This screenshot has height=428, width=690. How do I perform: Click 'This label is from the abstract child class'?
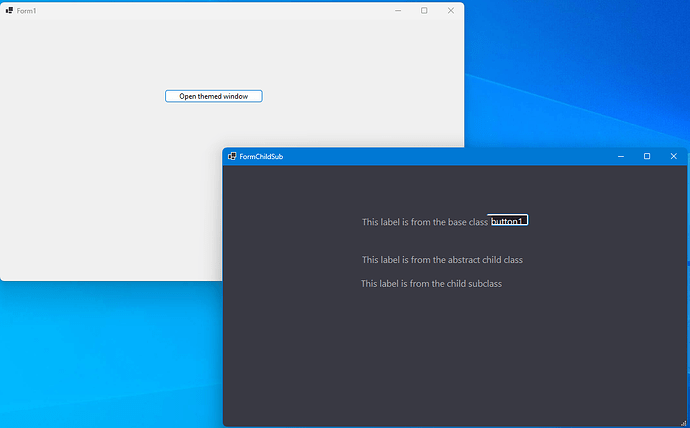click(442, 260)
